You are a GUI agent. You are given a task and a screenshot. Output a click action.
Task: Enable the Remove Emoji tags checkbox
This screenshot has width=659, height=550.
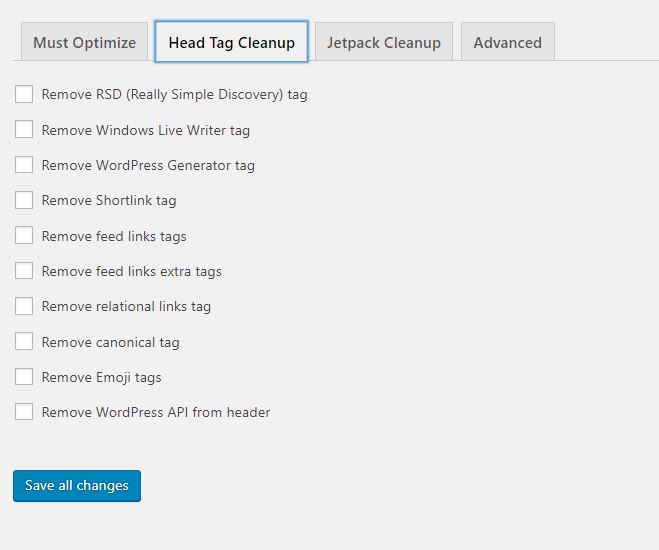(24, 377)
